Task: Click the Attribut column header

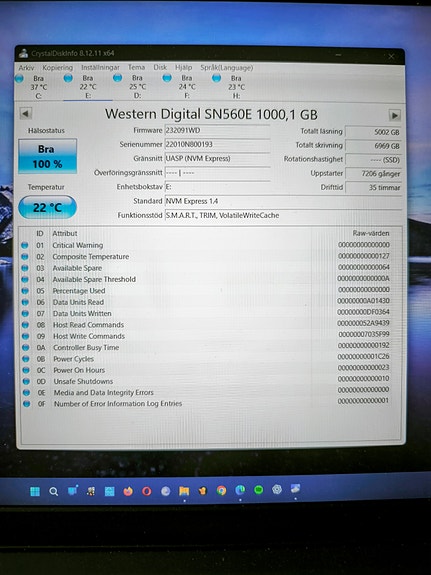Action: pyautogui.click(x=65, y=234)
